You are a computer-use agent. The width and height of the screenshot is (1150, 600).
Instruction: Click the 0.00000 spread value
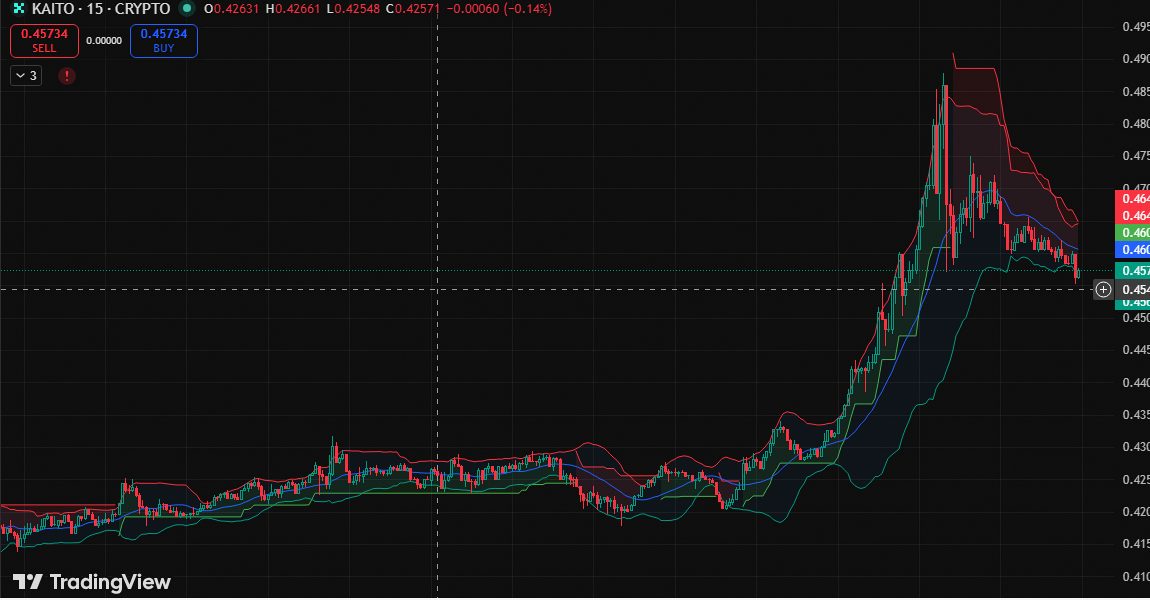pos(104,41)
